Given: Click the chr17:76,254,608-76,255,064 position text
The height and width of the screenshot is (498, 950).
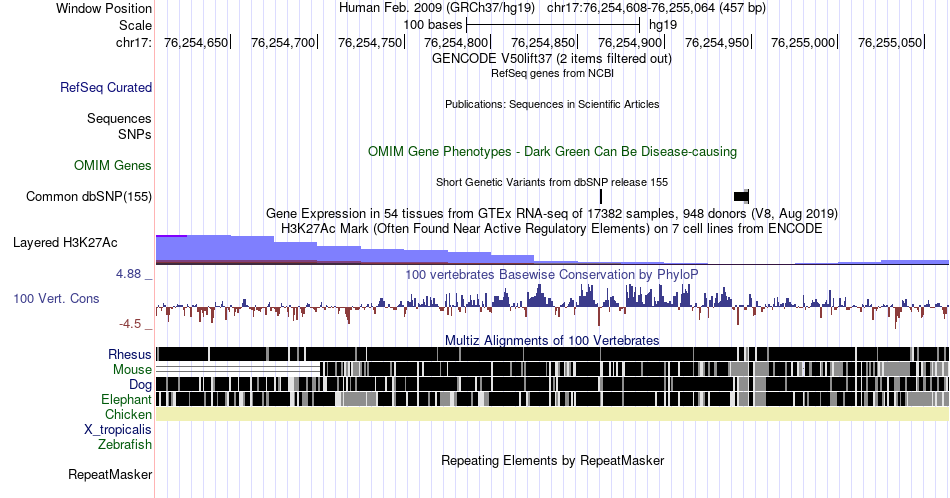Looking at the screenshot, I should [656, 8].
